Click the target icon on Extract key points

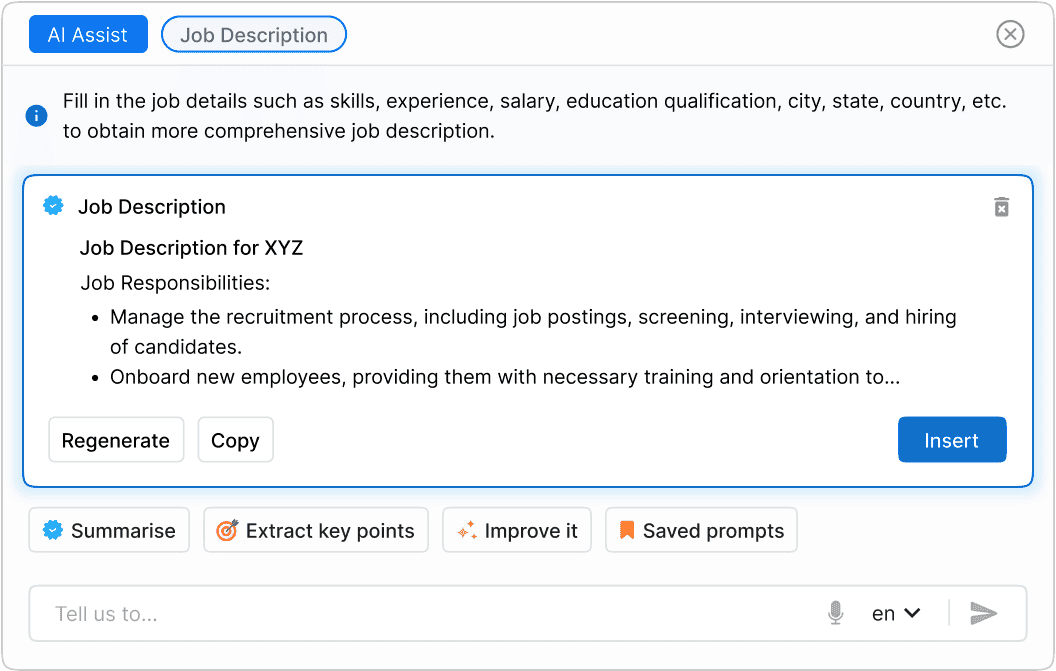pos(227,531)
